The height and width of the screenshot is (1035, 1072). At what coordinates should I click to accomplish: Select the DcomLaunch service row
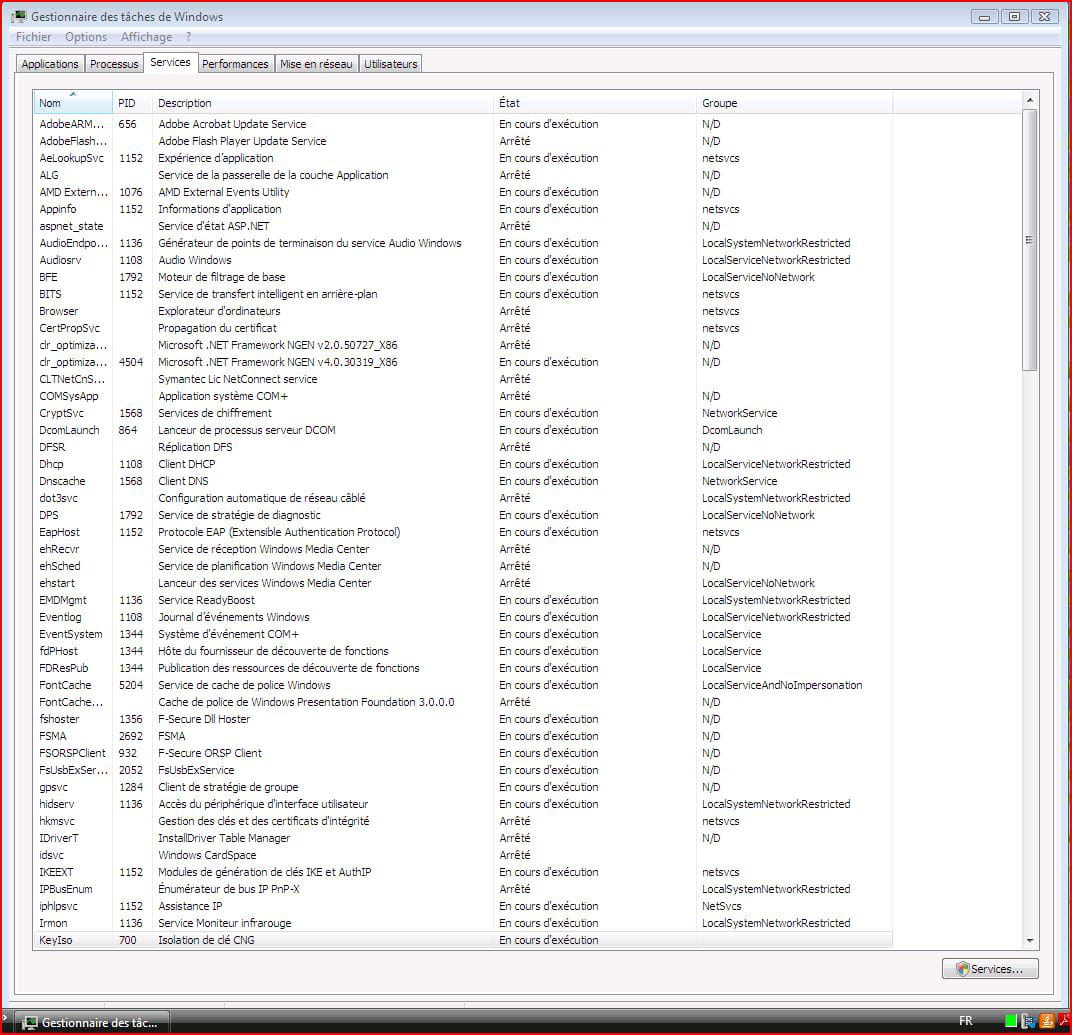[x=462, y=430]
